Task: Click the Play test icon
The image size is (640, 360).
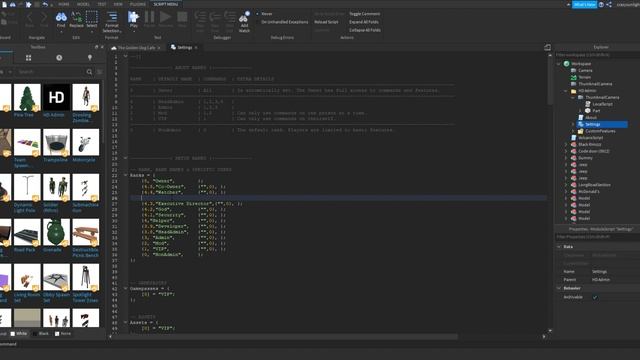Action: pyautogui.click(x=133, y=17)
